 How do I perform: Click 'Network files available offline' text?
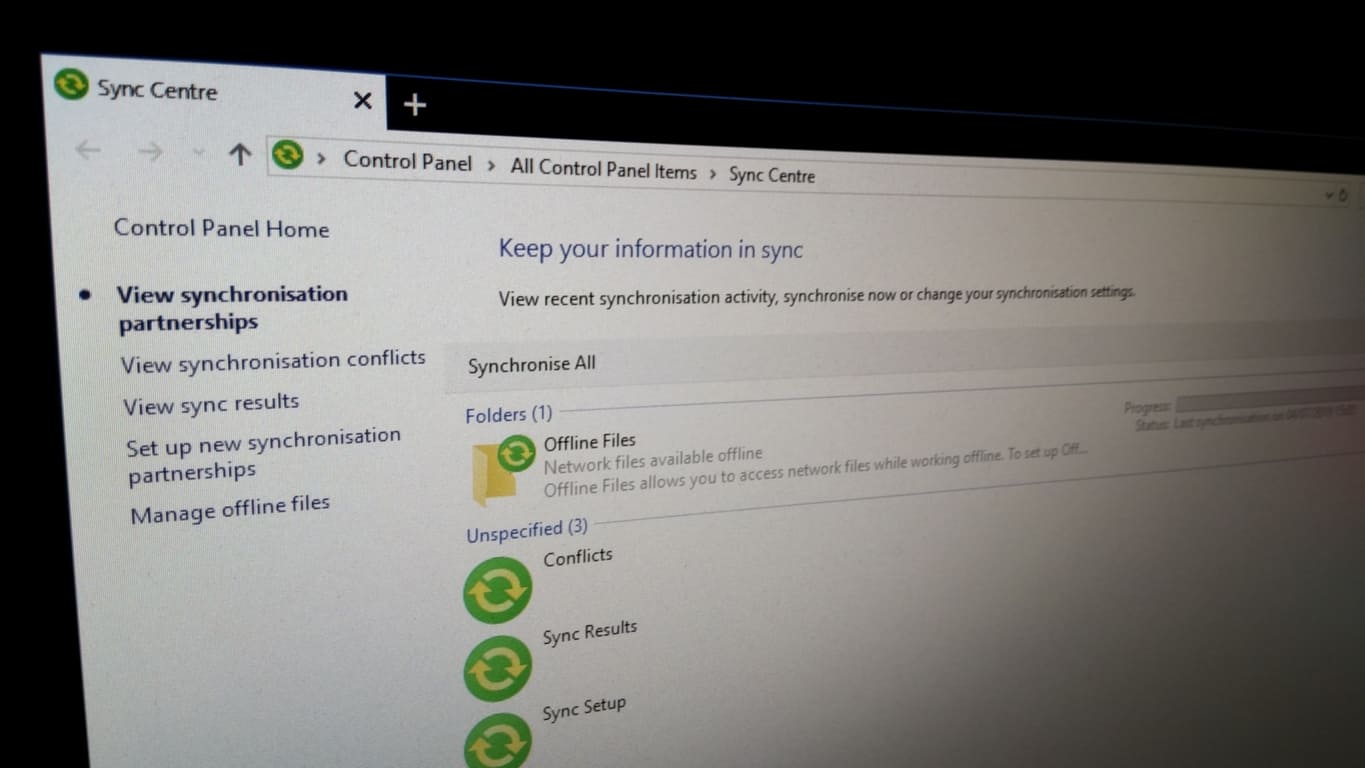[x=653, y=461]
